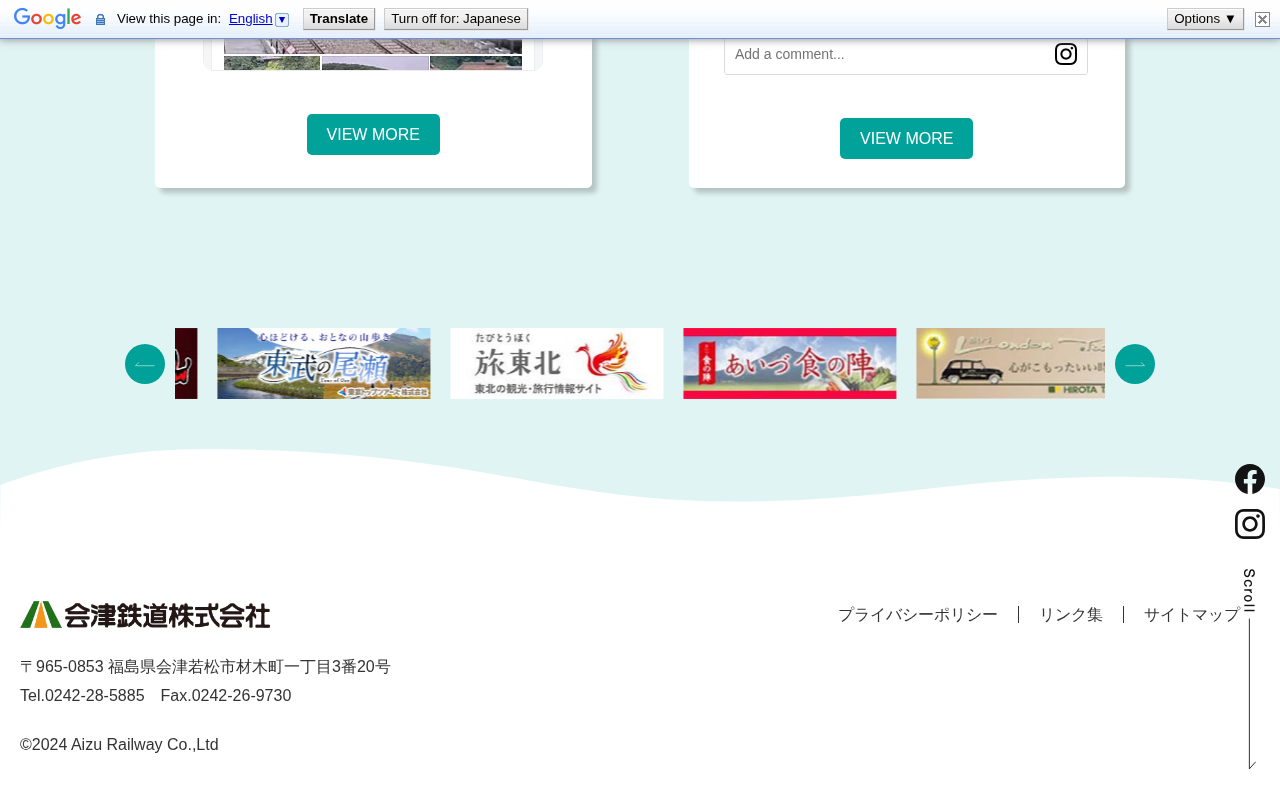The height and width of the screenshot is (800, 1280).
Task: Open the 旅東北 banner thumbnail
Action: pyautogui.click(x=557, y=363)
